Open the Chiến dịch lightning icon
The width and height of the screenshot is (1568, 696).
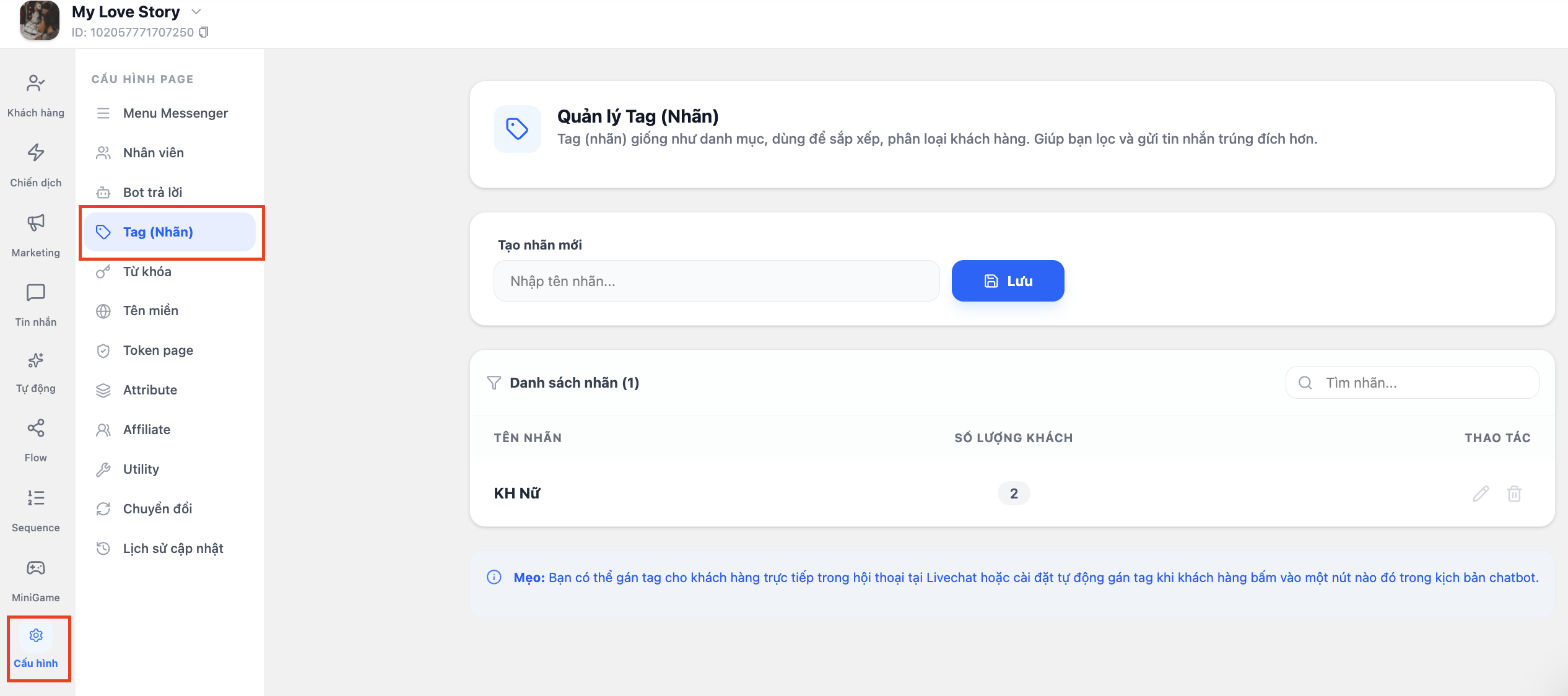click(36, 152)
